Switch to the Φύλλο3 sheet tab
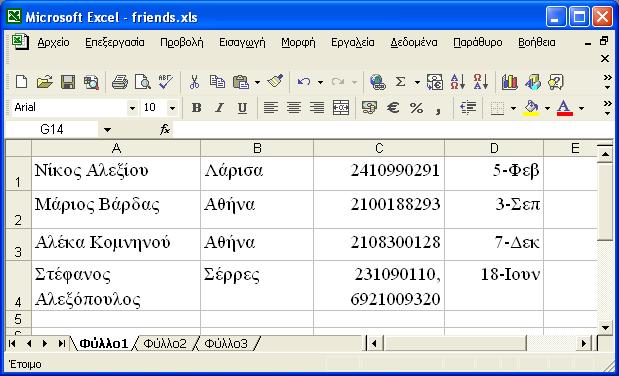Viewport: 619px width, 376px height. pyautogui.click(x=226, y=344)
